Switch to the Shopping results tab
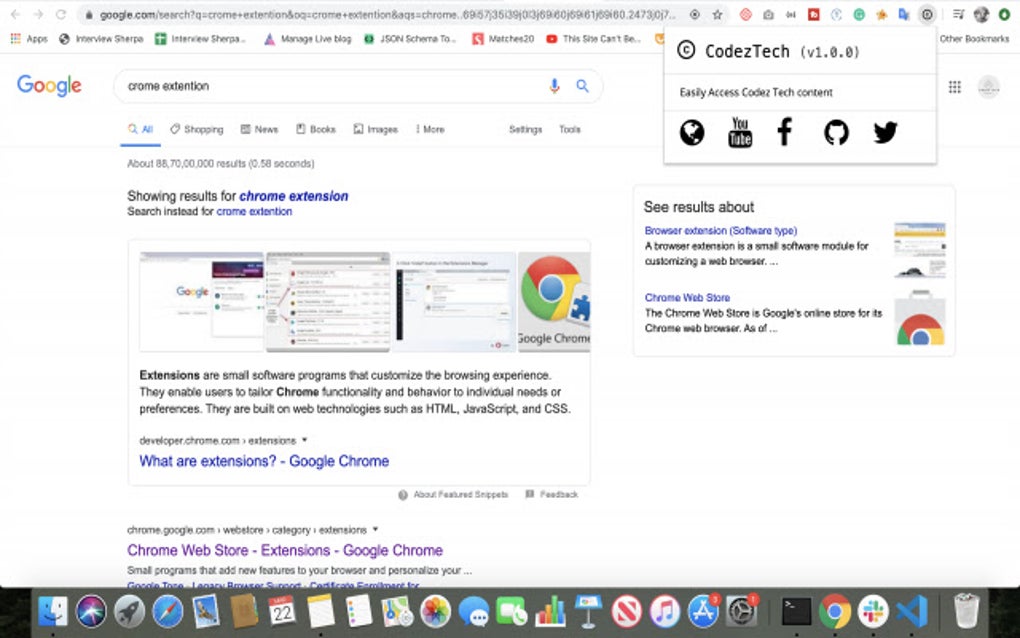Image resolution: width=1020 pixels, height=638 pixels. pyautogui.click(x=196, y=129)
